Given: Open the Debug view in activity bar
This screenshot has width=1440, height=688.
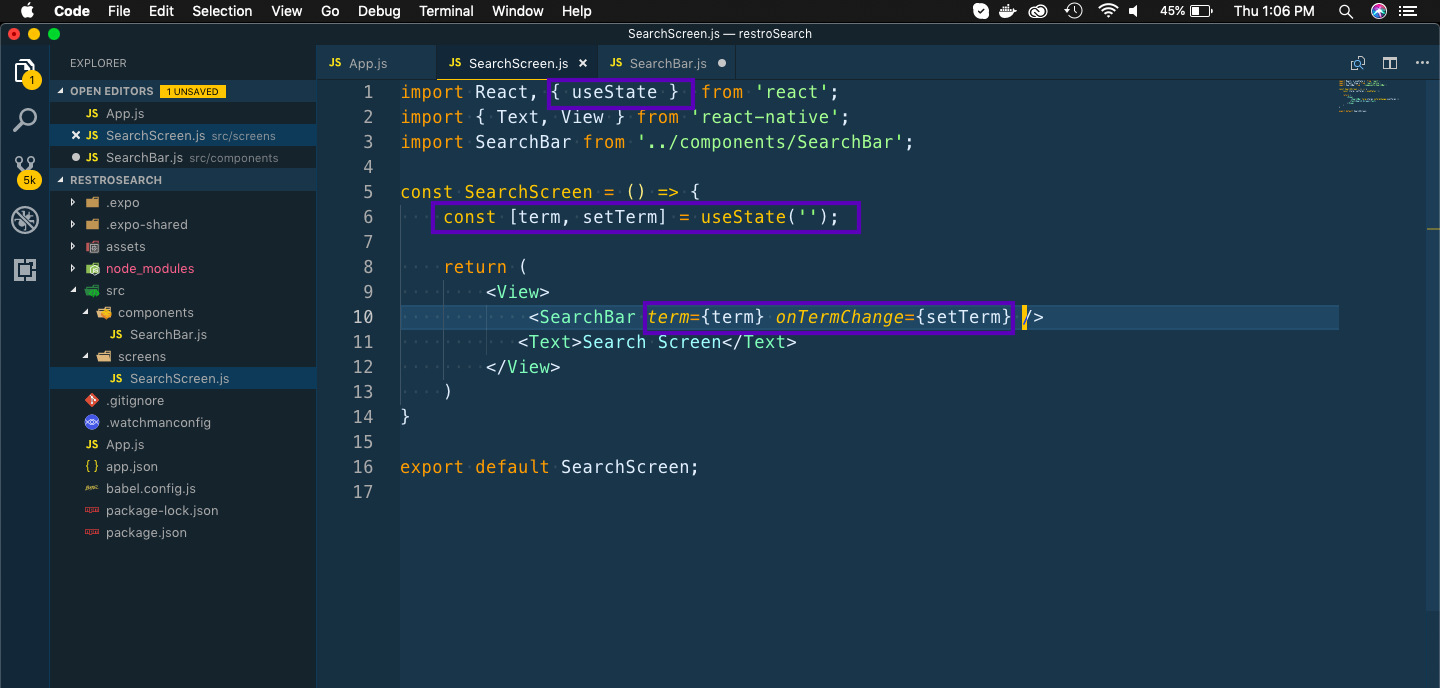Looking at the screenshot, I should click(x=25, y=220).
